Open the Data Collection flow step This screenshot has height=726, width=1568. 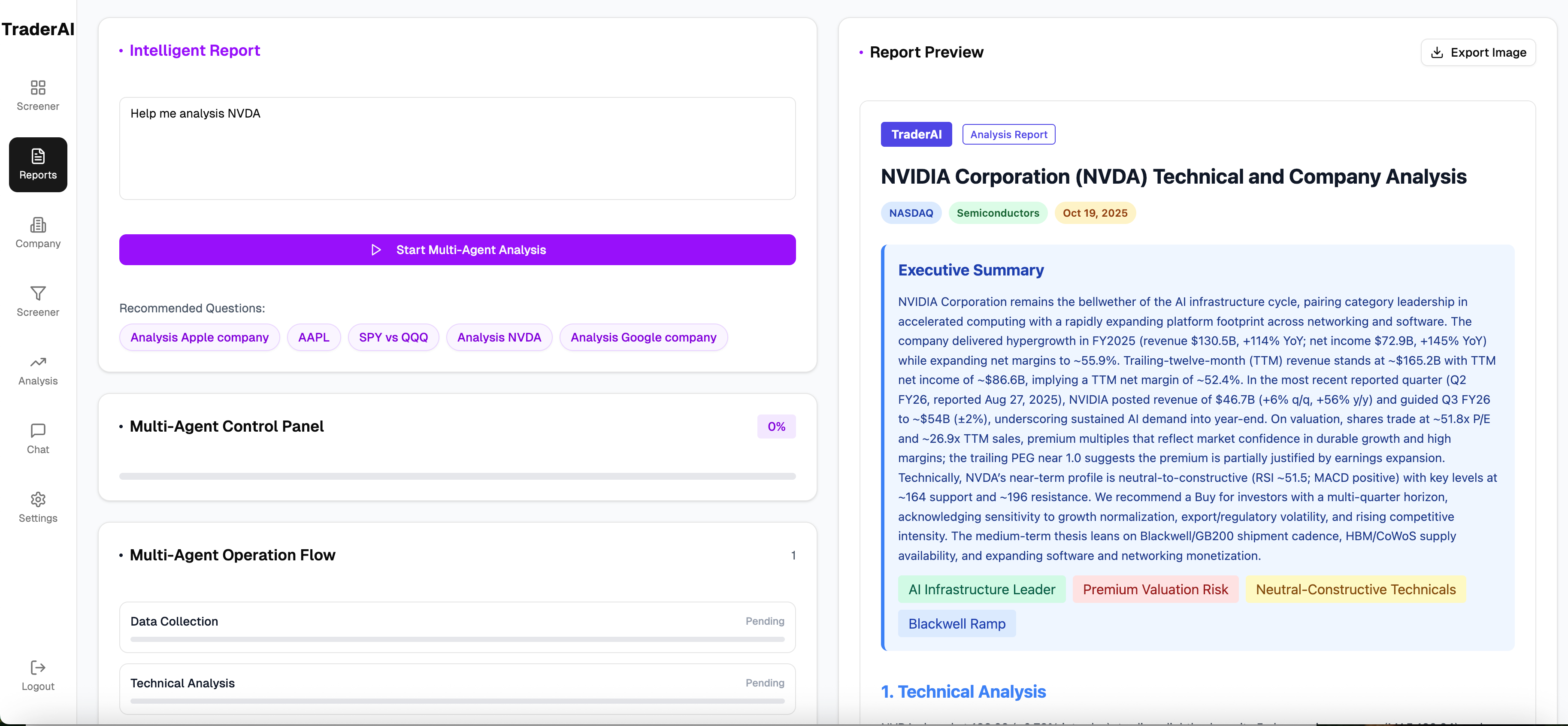(x=457, y=627)
